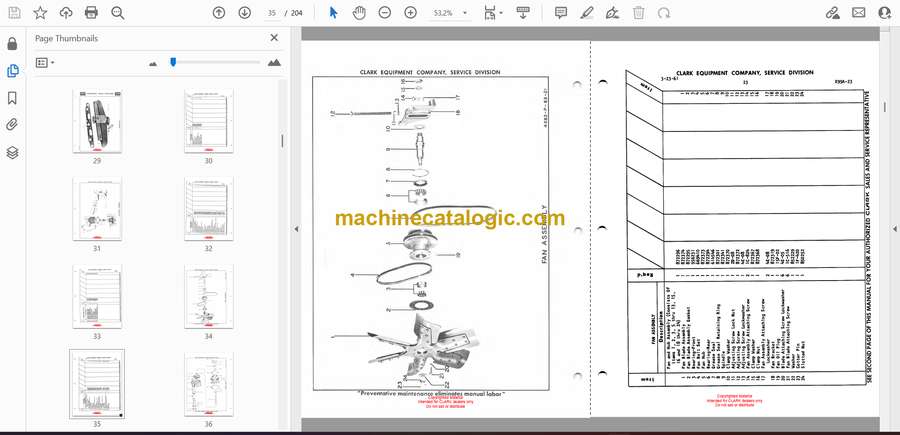Click the upload to cloud icon
The image size is (900, 435).
pyautogui.click(x=66, y=13)
